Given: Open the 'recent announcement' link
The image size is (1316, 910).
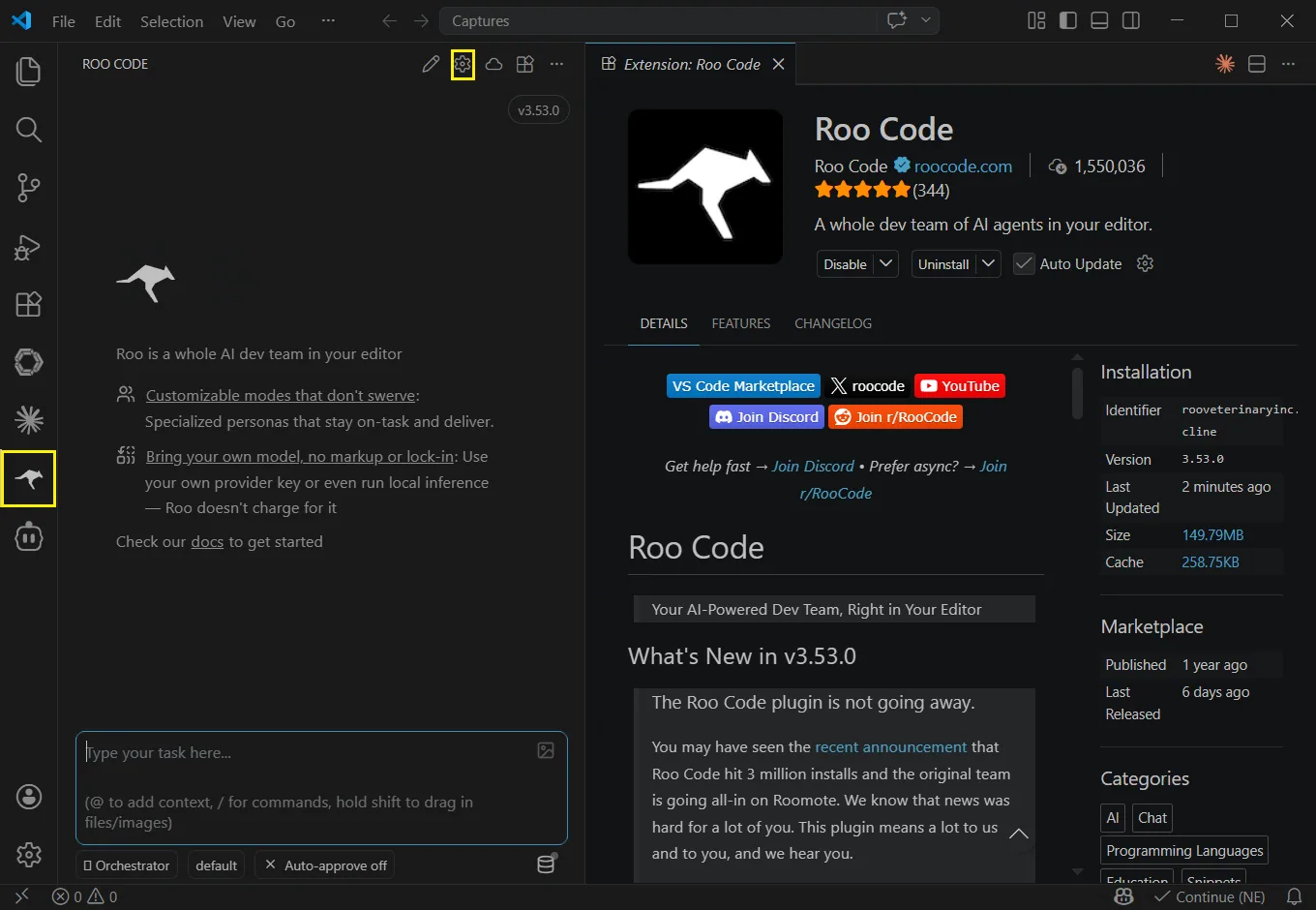Looking at the screenshot, I should pos(891,747).
